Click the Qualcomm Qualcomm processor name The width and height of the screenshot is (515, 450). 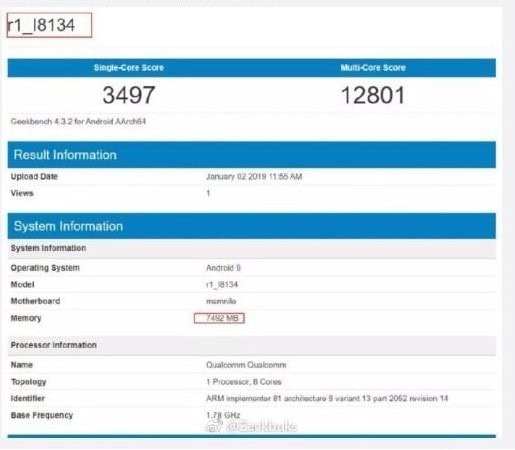tap(246, 365)
